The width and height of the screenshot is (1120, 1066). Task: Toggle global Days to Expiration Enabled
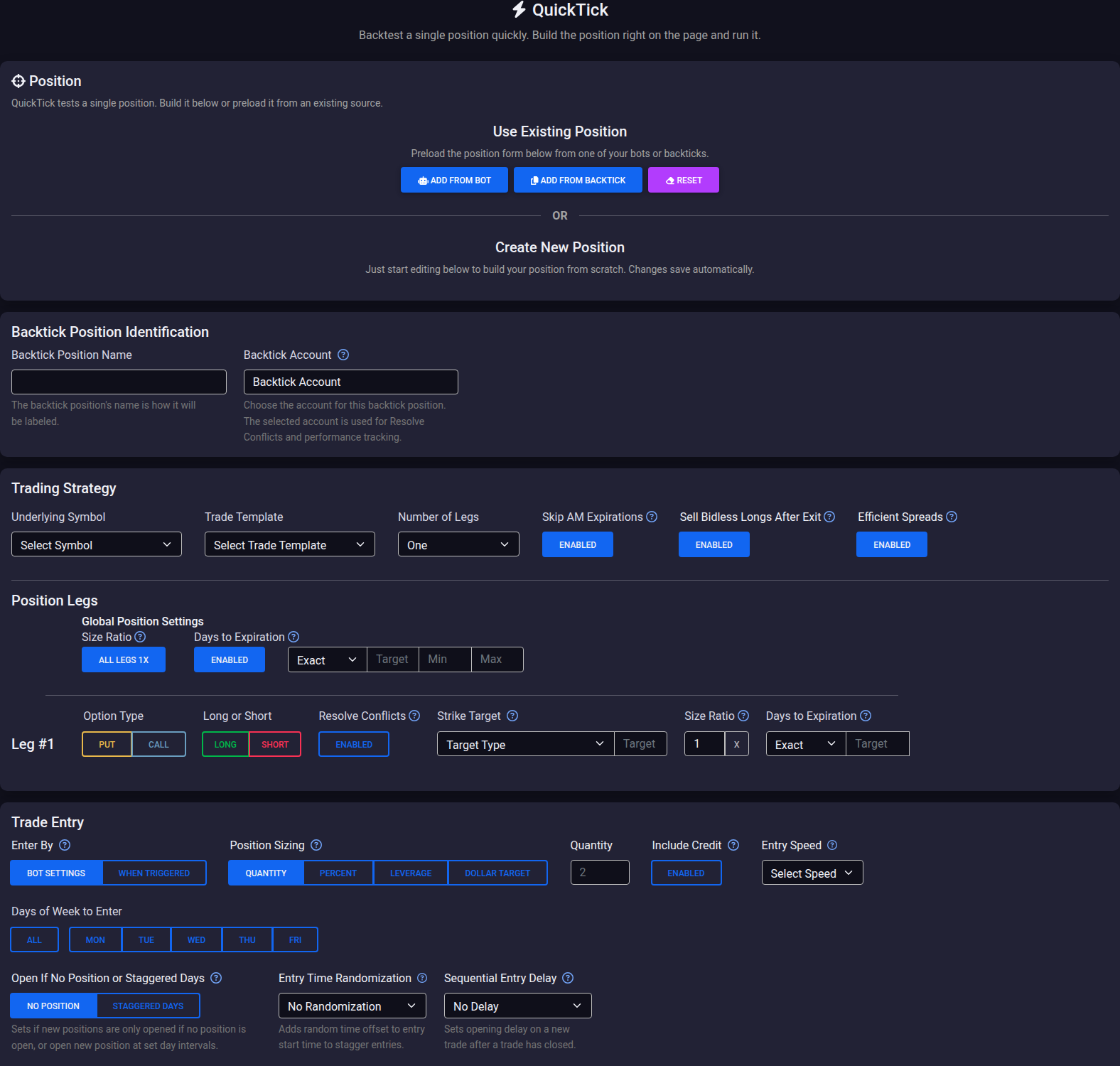tap(230, 659)
